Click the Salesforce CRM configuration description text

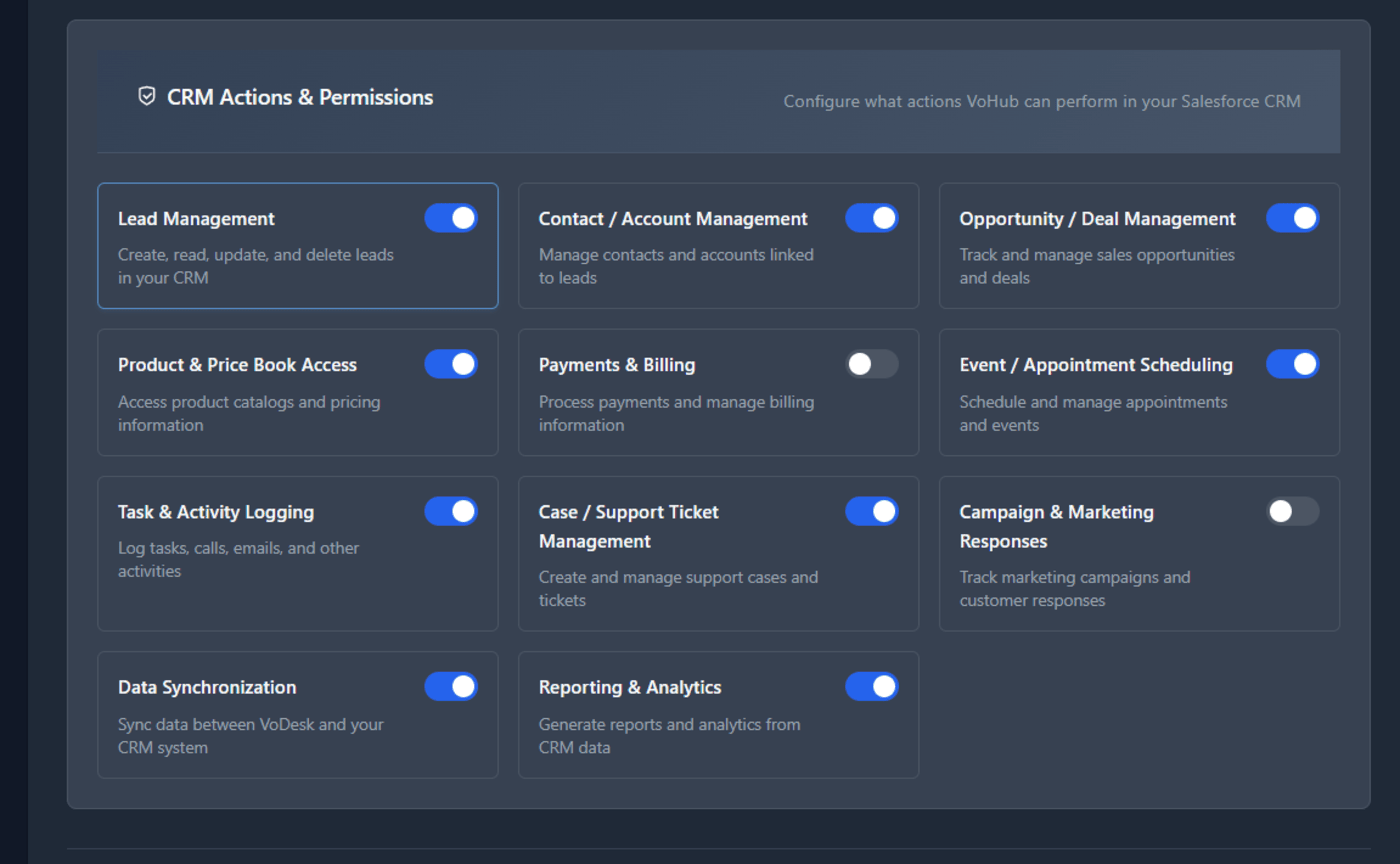[1041, 101]
